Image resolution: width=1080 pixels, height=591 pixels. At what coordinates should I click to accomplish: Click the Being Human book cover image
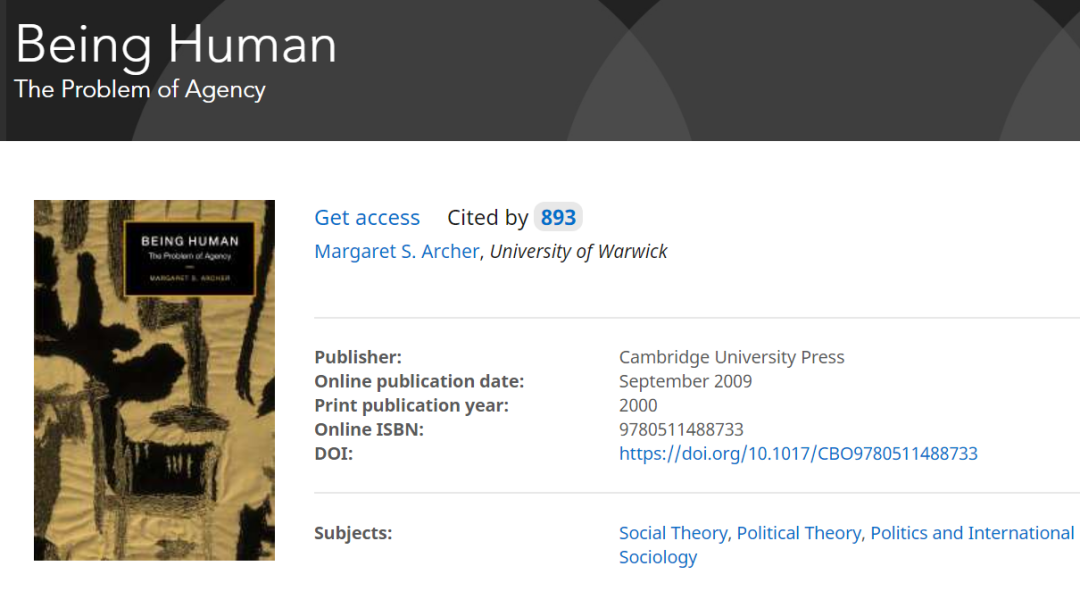154,420
